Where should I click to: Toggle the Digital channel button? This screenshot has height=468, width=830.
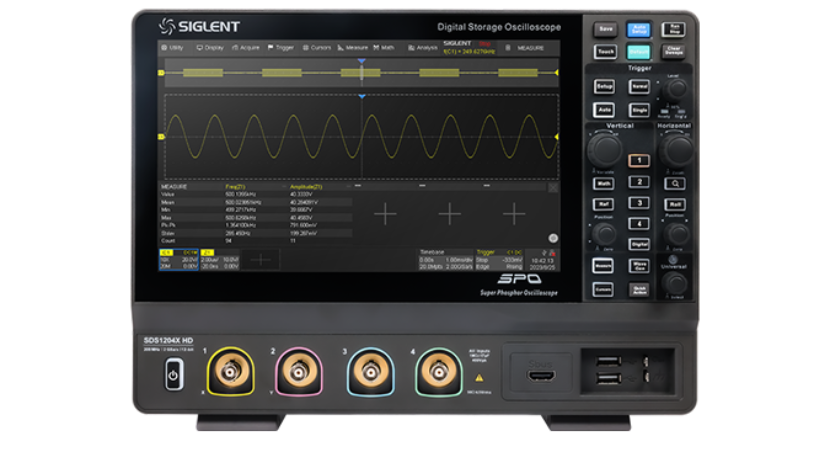(x=639, y=244)
